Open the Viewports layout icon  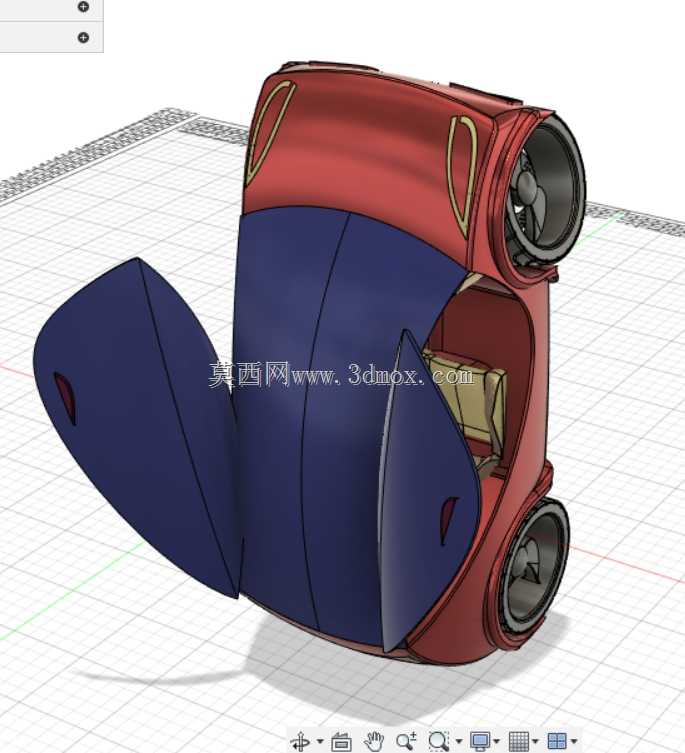point(557,741)
